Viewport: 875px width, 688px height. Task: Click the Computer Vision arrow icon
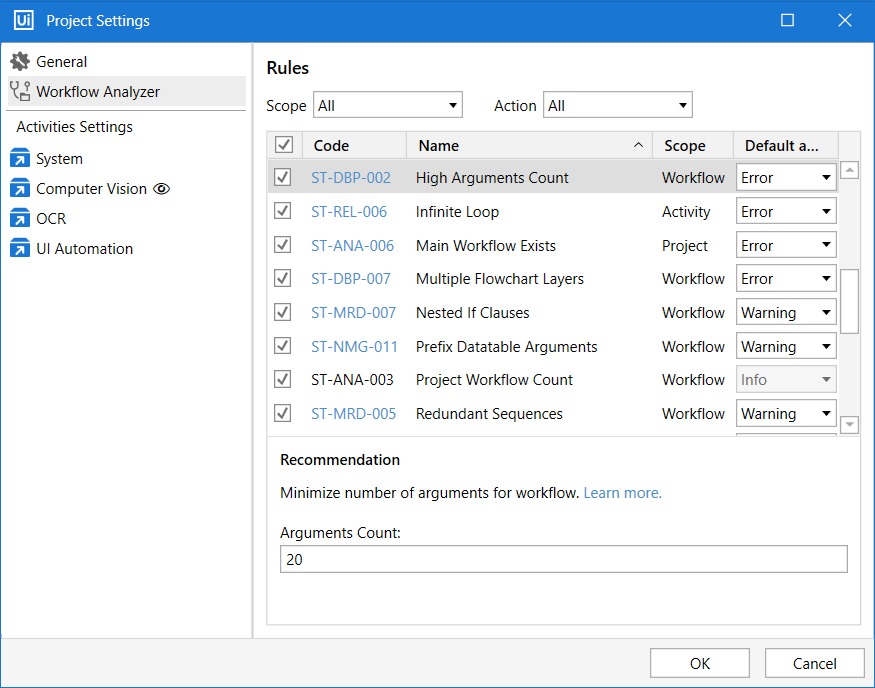tap(20, 189)
